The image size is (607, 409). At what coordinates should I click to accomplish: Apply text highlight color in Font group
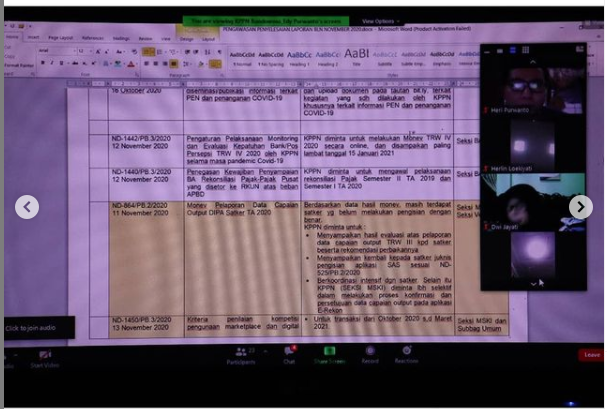(117, 64)
